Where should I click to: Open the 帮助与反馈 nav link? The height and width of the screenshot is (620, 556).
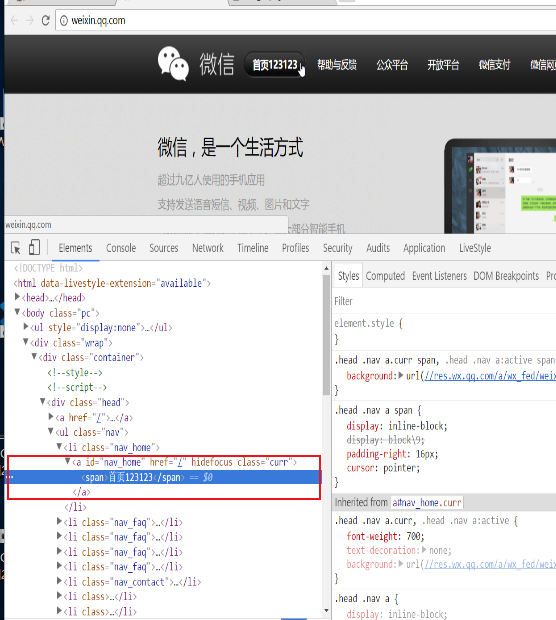[337, 64]
